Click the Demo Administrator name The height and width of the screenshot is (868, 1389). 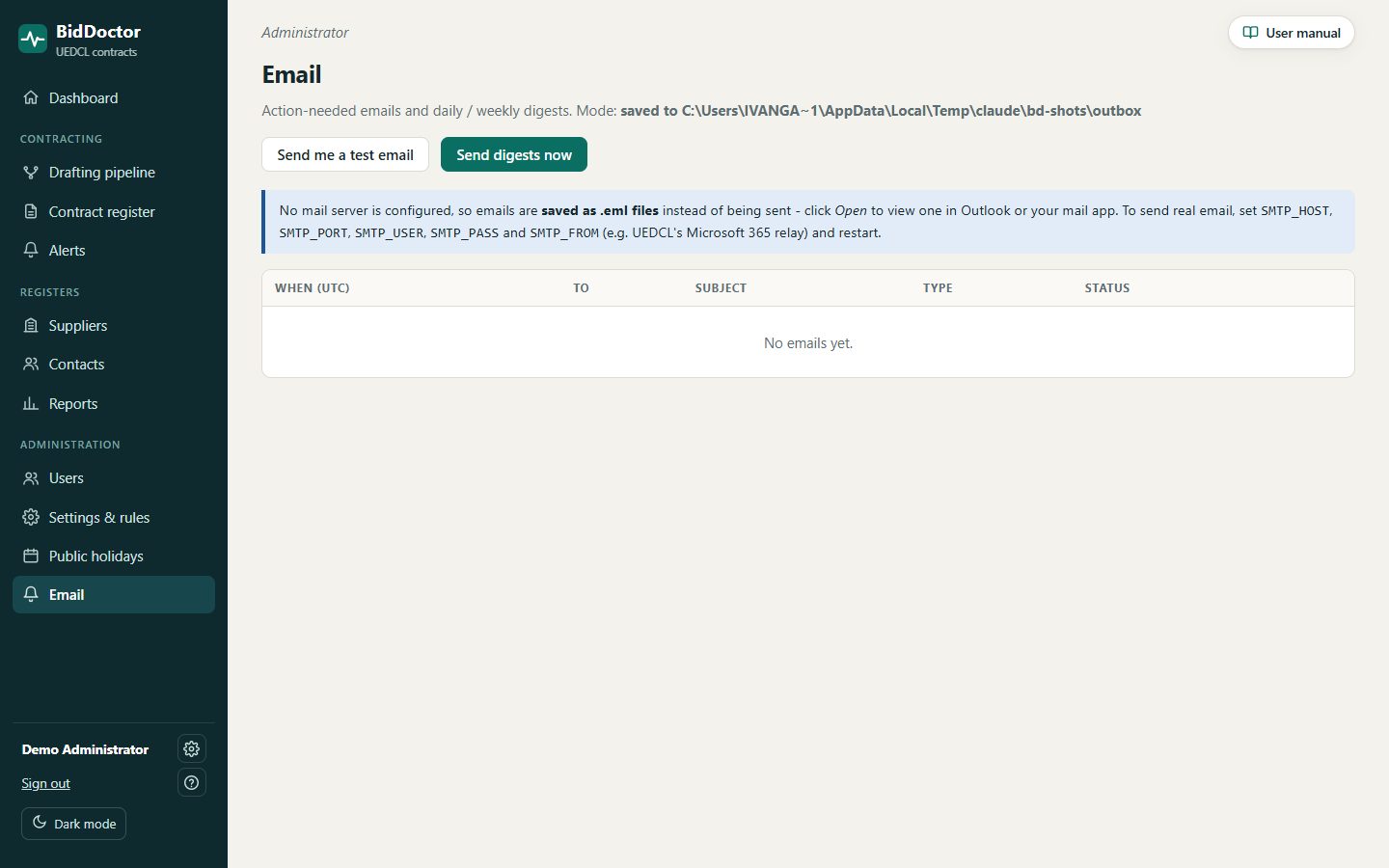(x=86, y=749)
